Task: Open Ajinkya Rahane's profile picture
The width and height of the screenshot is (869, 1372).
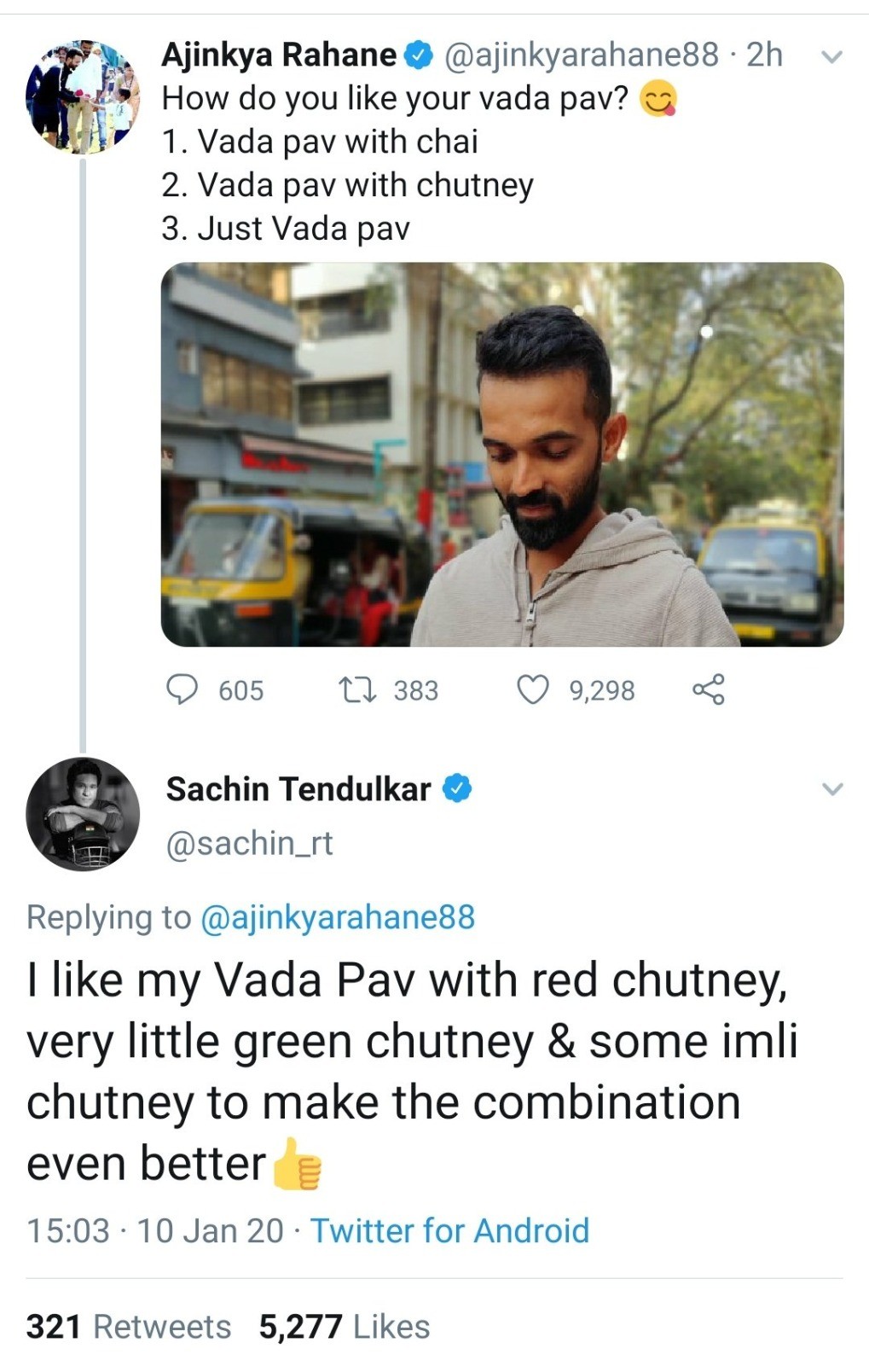Action: 82,97
